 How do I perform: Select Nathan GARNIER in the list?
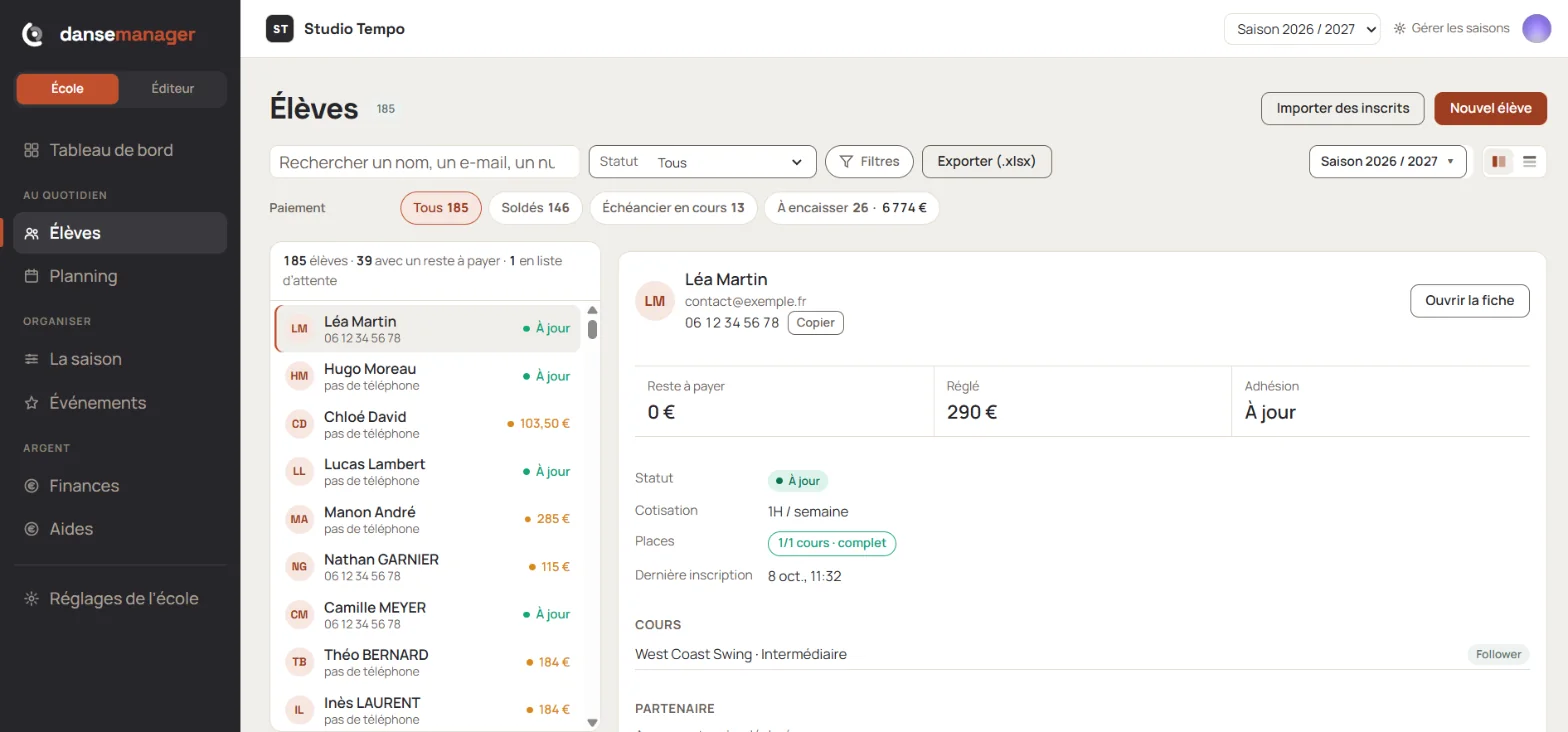(428, 567)
